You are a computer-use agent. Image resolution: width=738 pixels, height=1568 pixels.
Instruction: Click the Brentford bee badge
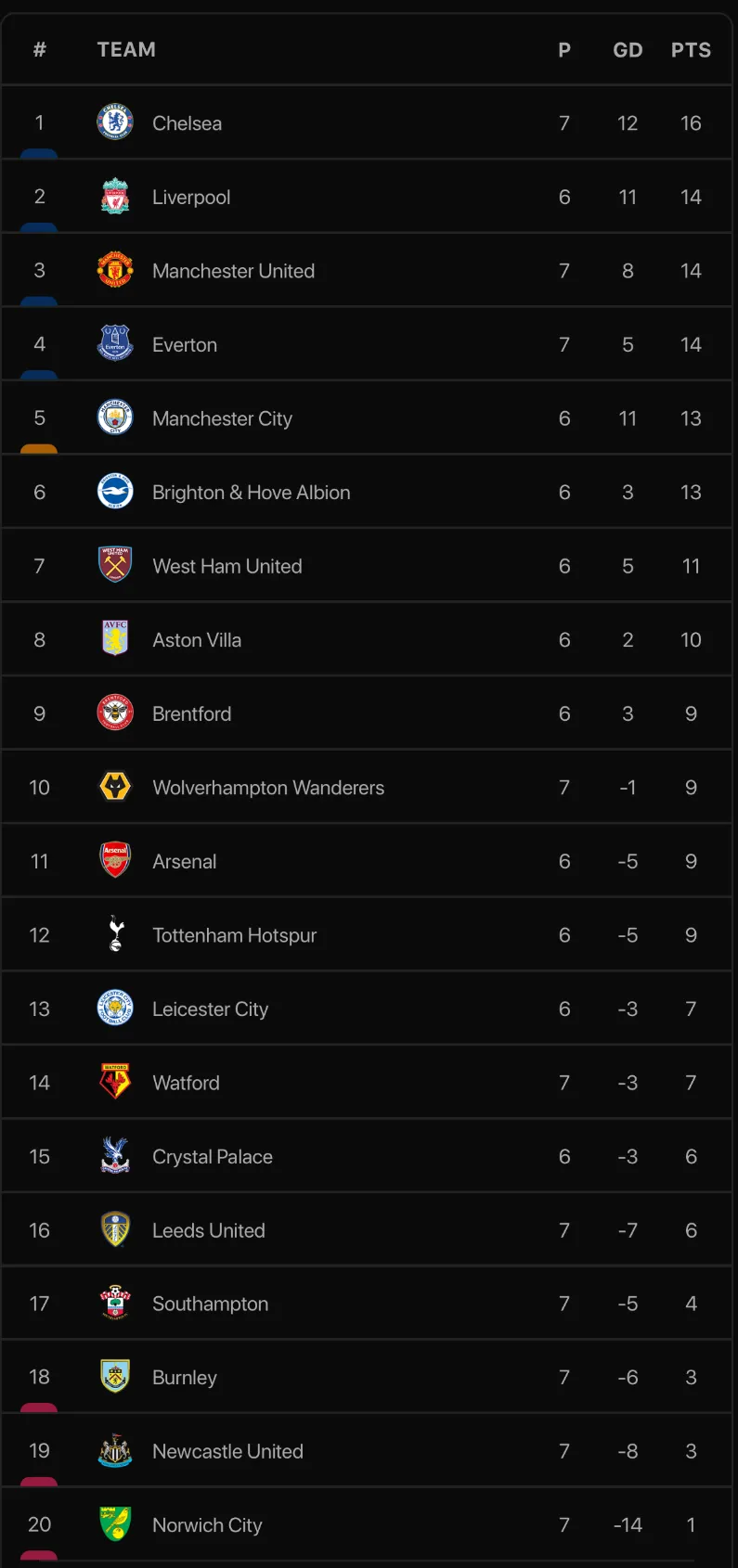(x=115, y=713)
